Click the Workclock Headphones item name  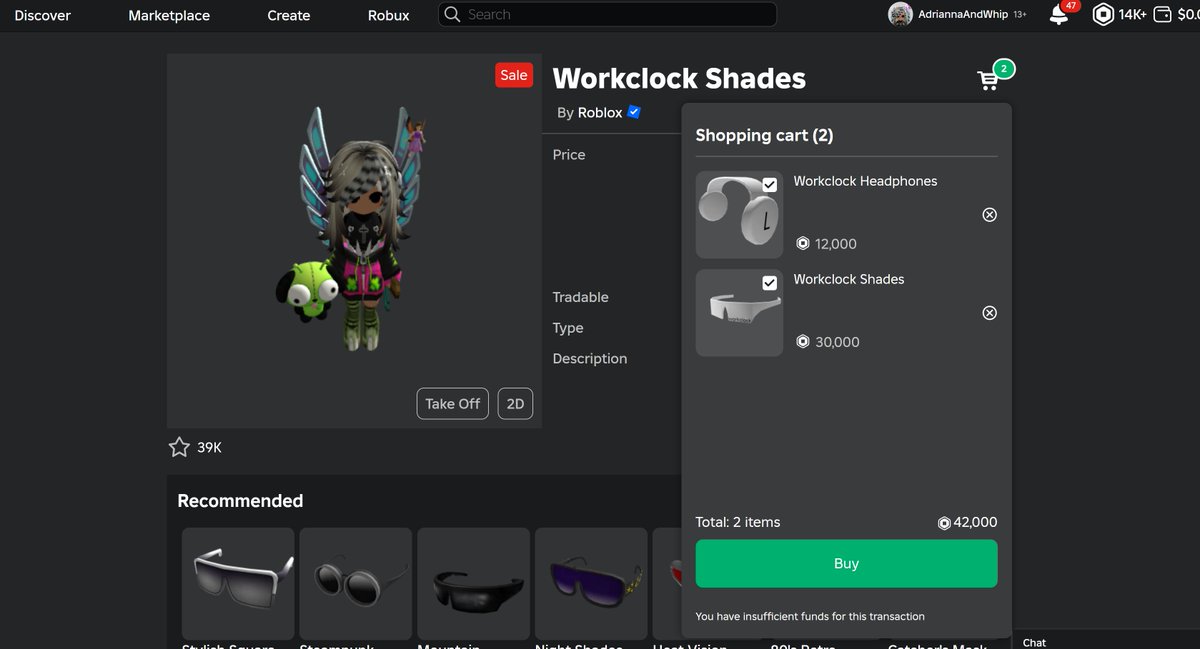pyautogui.click(x=865, y=181)
